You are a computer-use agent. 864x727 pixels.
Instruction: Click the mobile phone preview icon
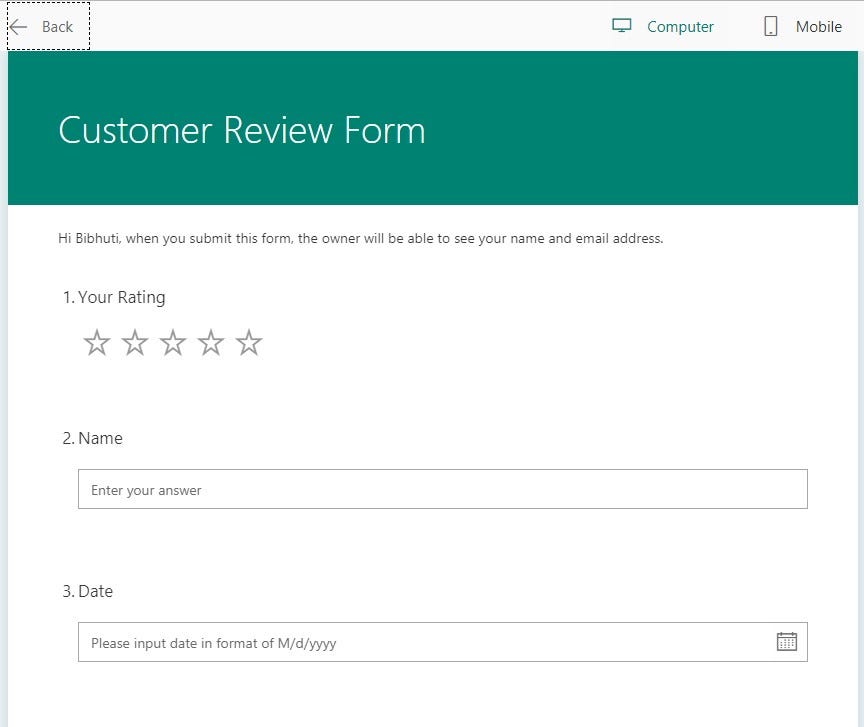769,26
